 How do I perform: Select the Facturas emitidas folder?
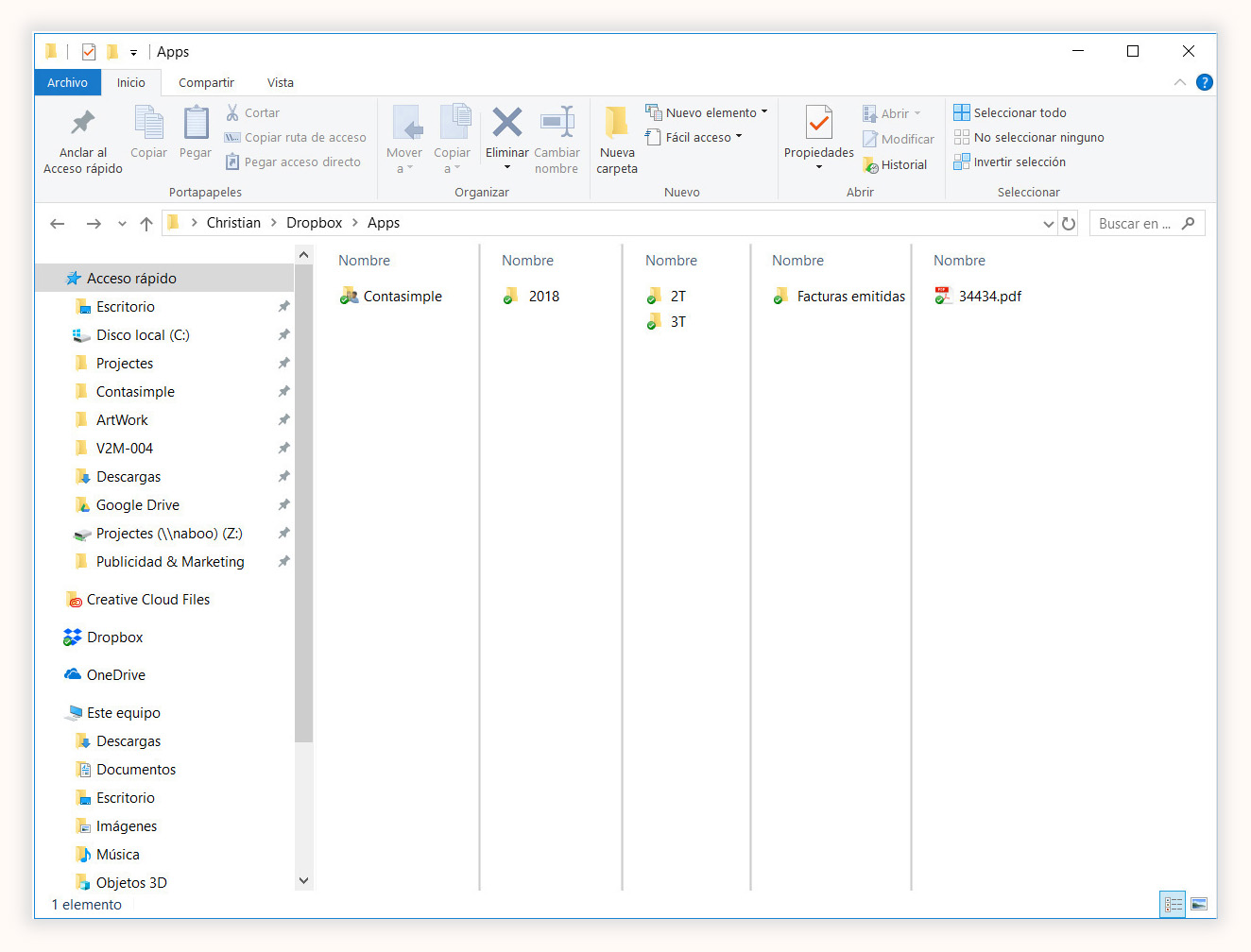[839, 297]
